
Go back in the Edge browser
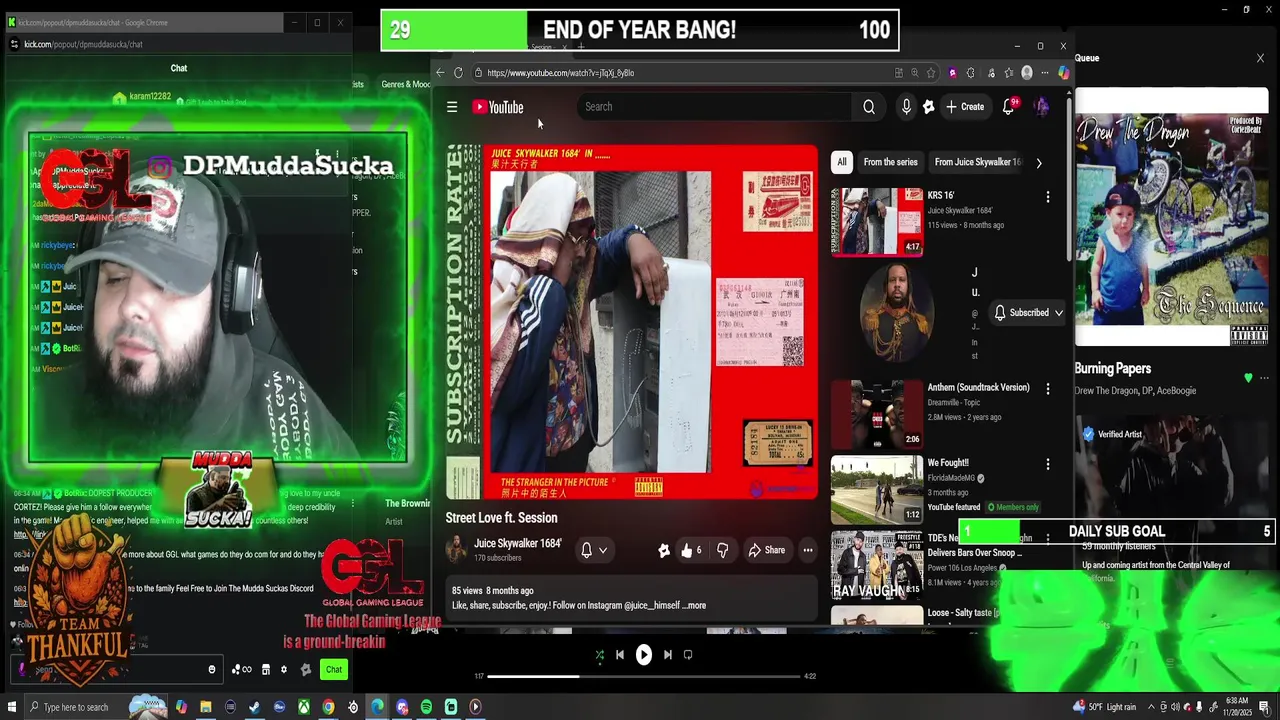point(440,73)
